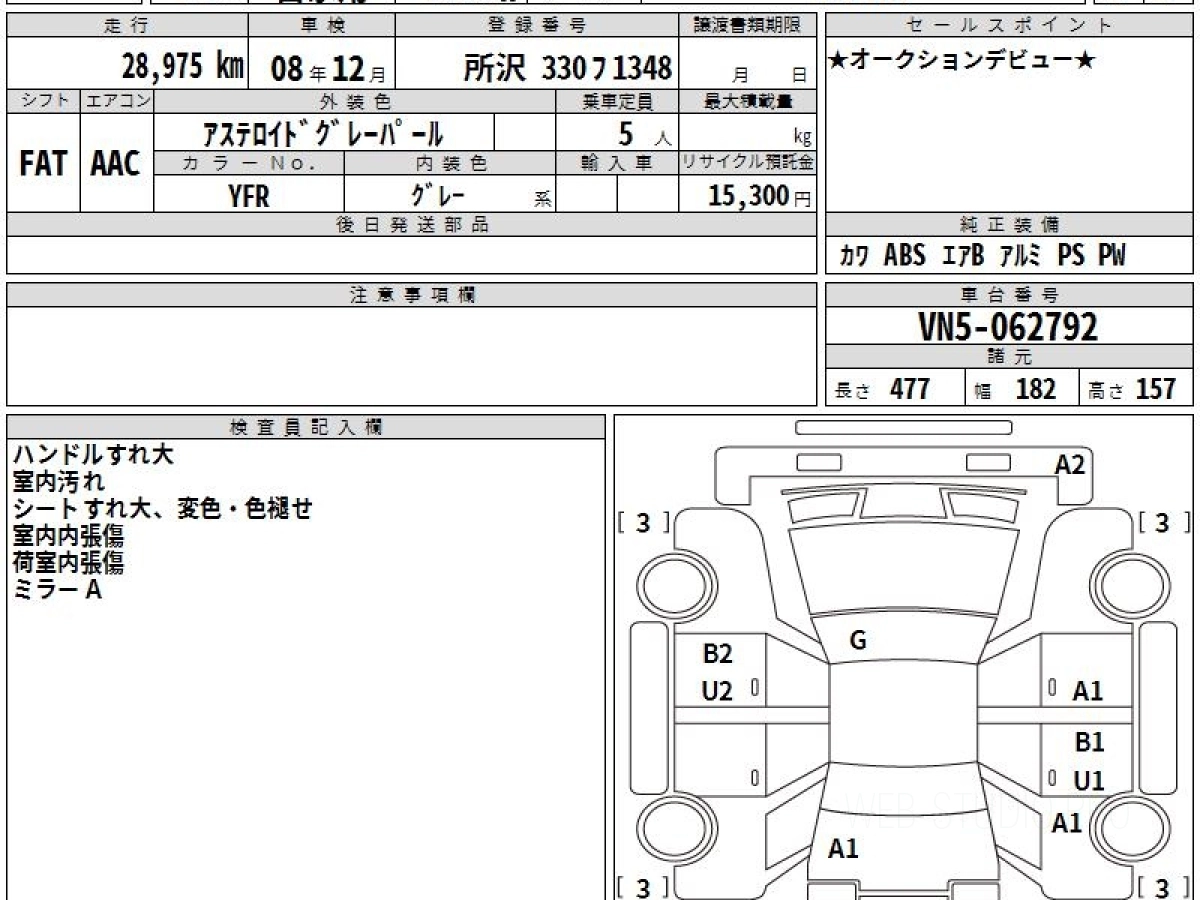1200x900 pixels.
Task: Click the 後日発送部品 header bar
Action: [x=412, y=225]
